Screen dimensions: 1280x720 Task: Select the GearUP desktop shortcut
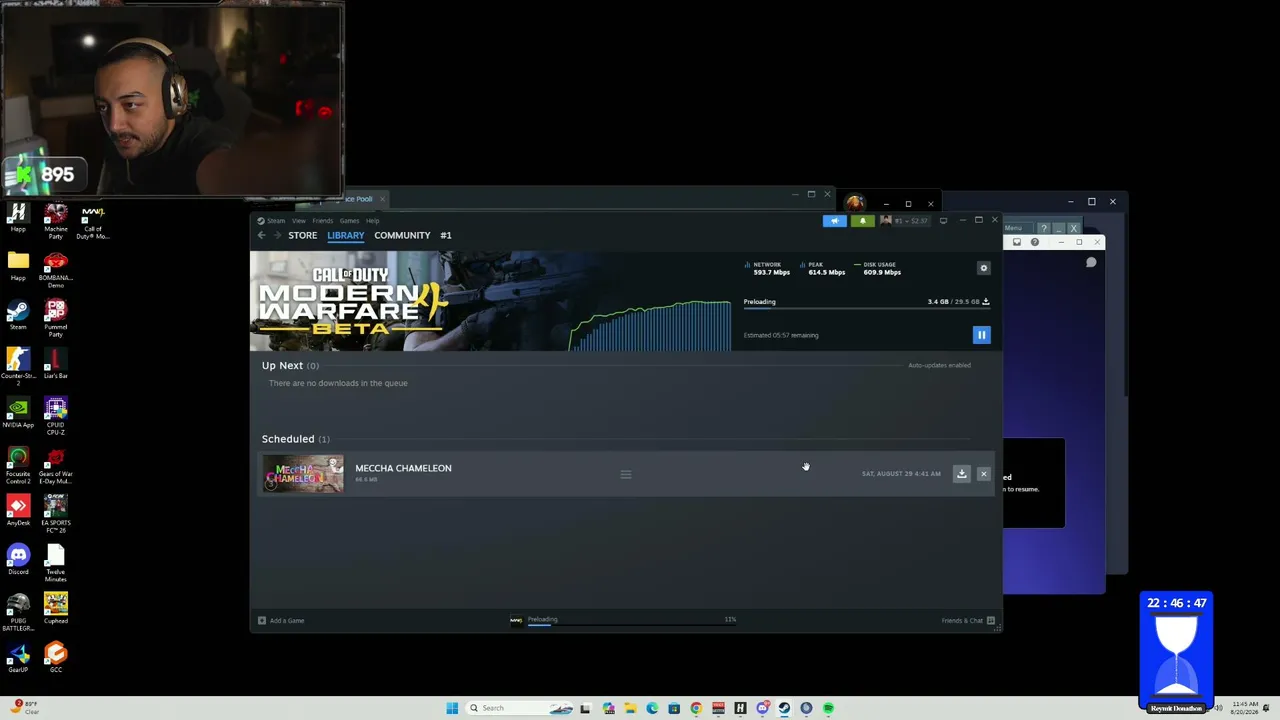18,659
